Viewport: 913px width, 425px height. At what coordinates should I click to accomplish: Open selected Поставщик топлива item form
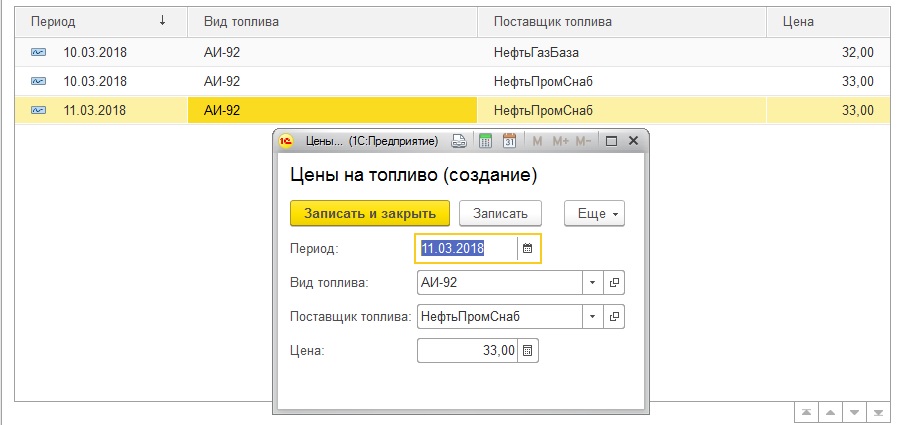click(x=615, y=317)
